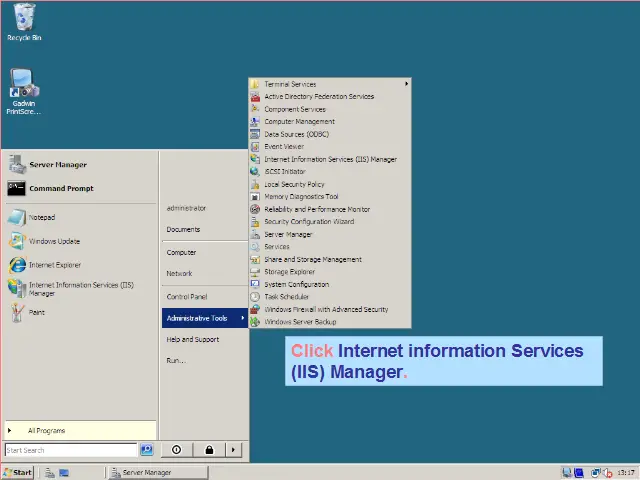Click the Windows Server Backup icon
Screen dimensions: 640x480
[255, 322]
